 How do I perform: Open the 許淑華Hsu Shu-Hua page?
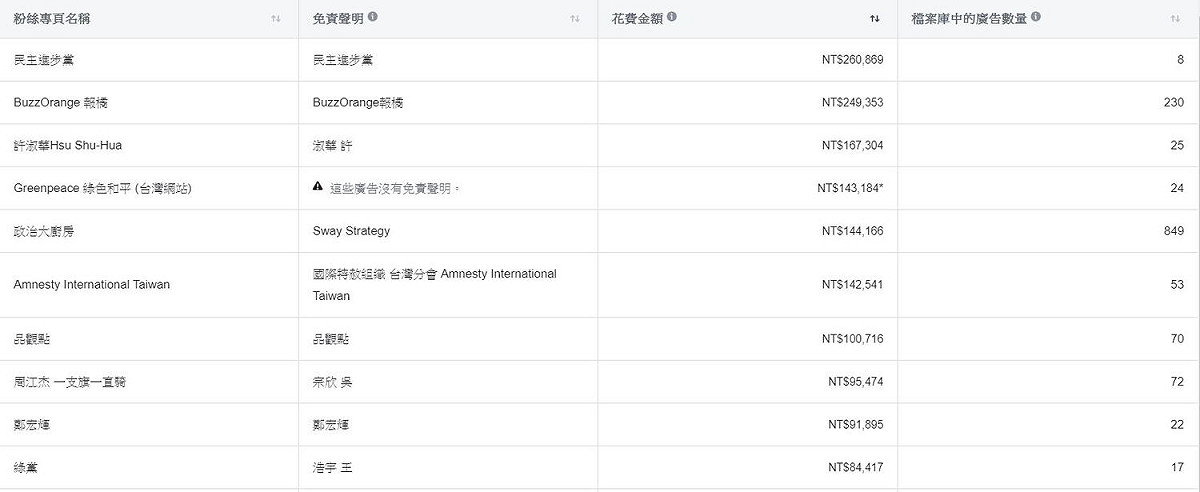tap(68, 146)
